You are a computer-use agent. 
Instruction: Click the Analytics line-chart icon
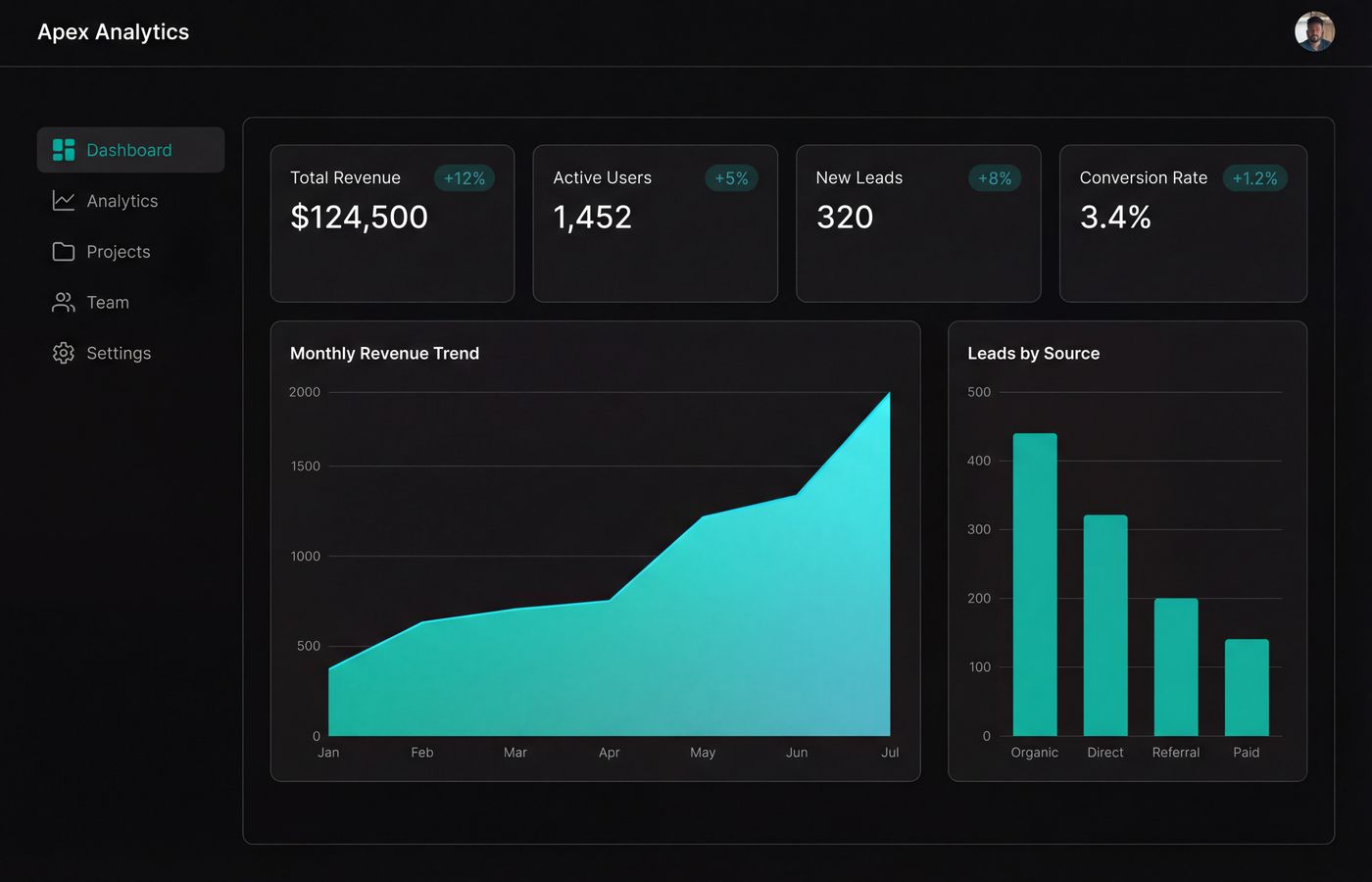tap(63, 200)
